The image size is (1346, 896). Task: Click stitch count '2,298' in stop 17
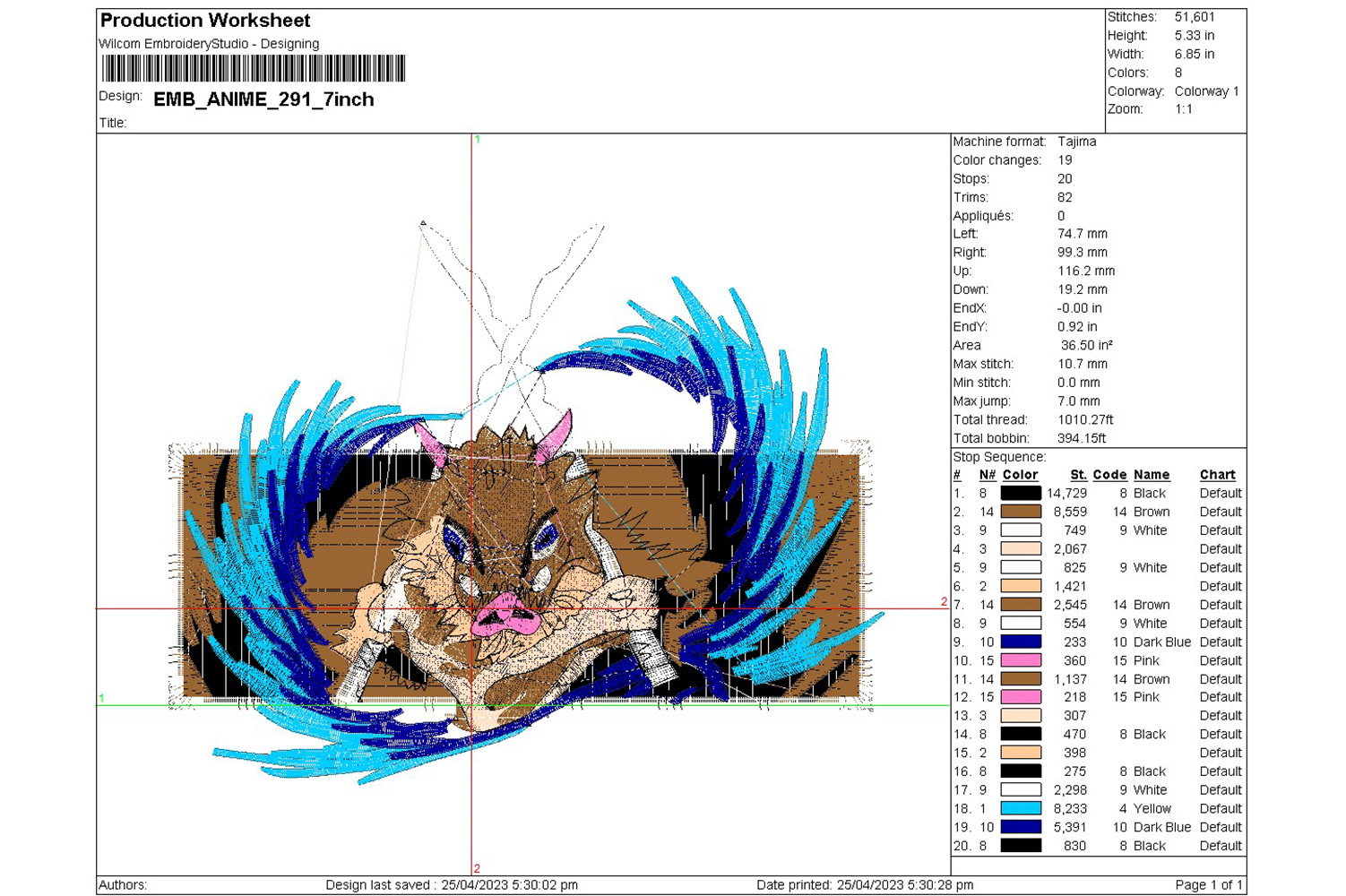pos(1070,790)
